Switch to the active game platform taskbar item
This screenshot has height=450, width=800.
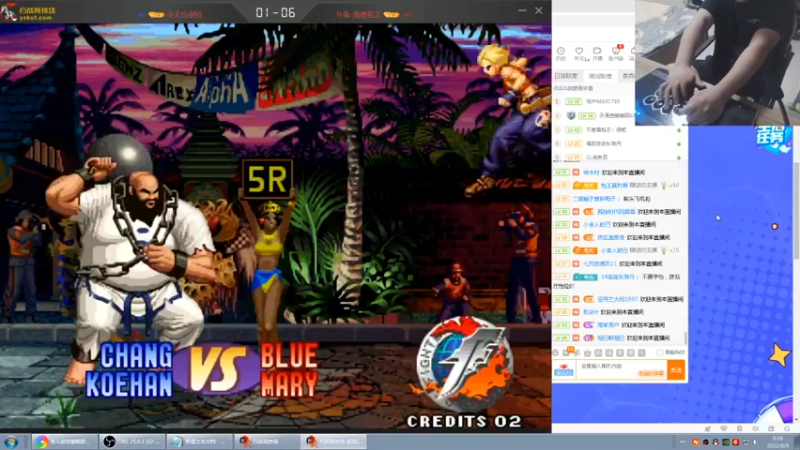334,442
